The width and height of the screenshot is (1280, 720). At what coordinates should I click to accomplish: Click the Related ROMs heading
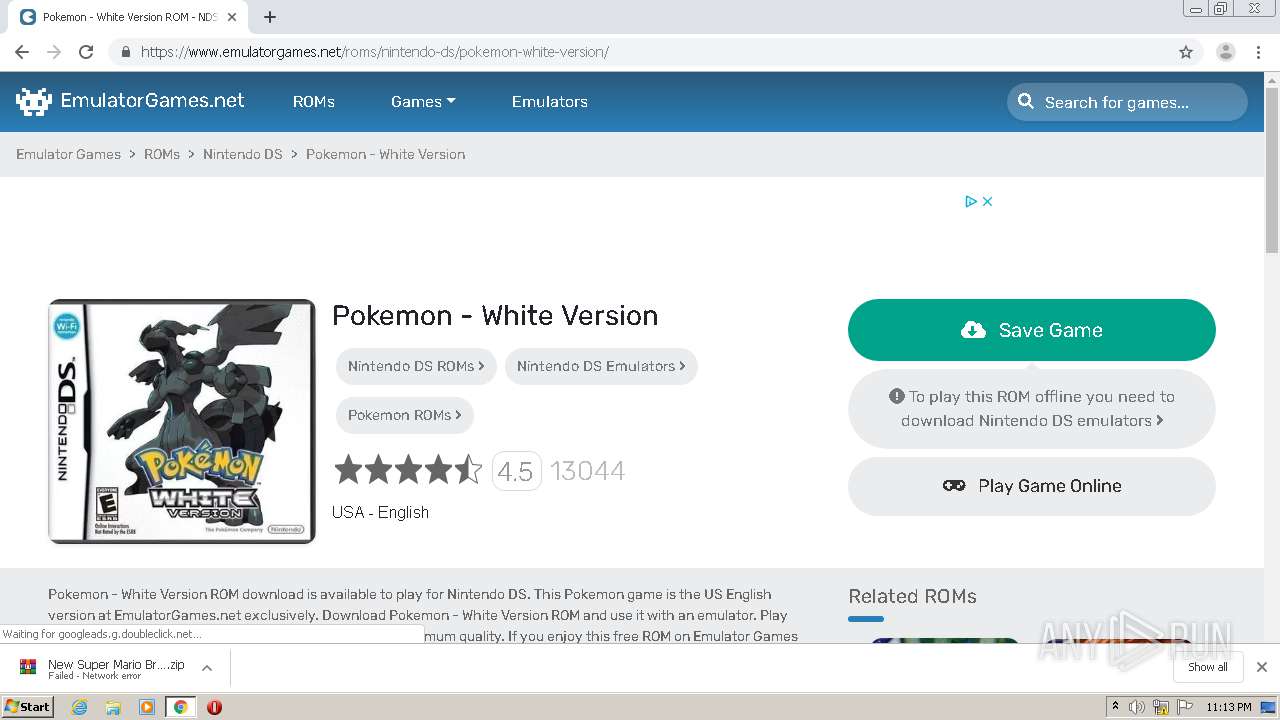click(x=912, y=596)
